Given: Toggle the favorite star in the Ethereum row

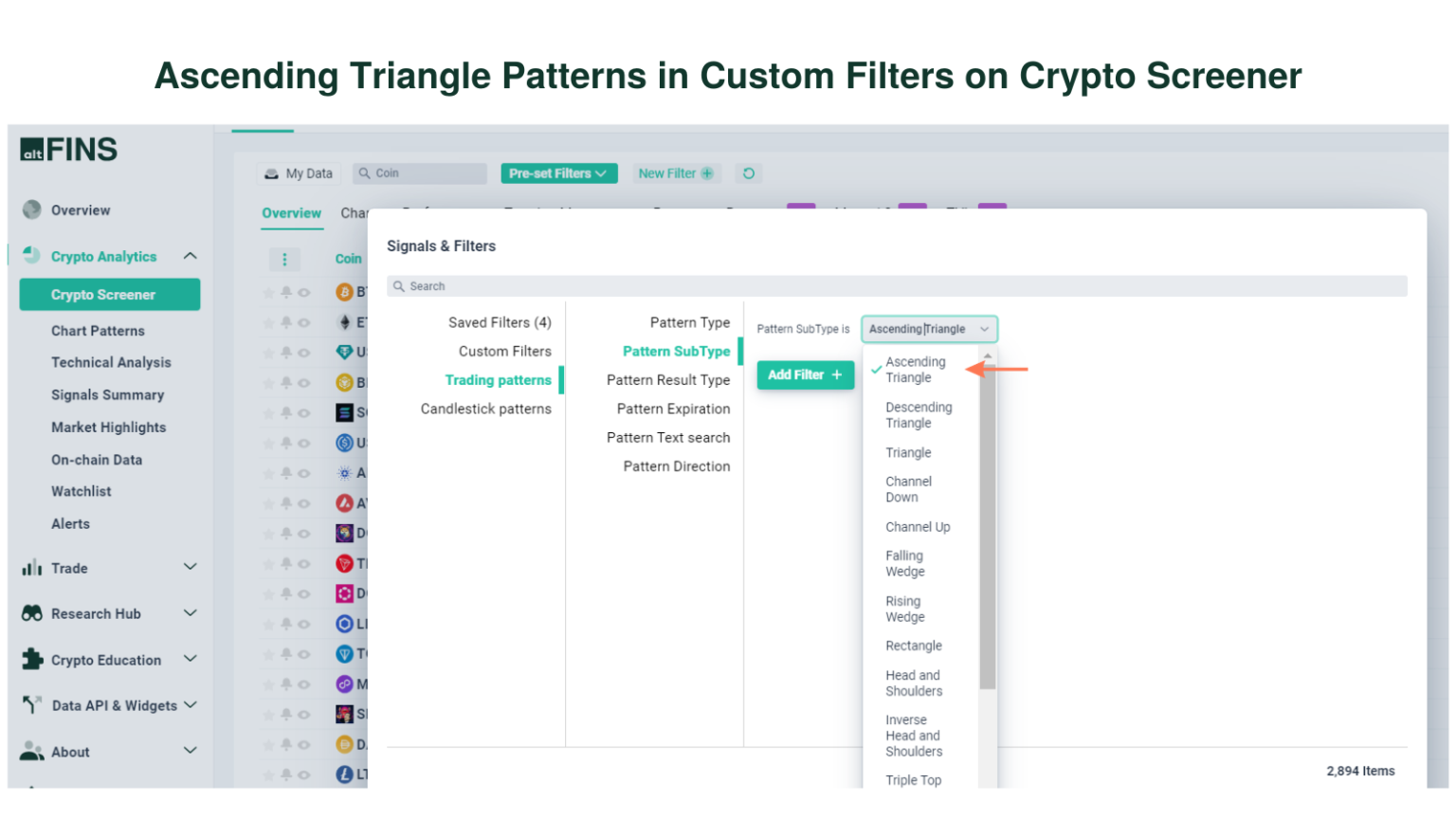Looking at the screenshot, I should point(269,323).
